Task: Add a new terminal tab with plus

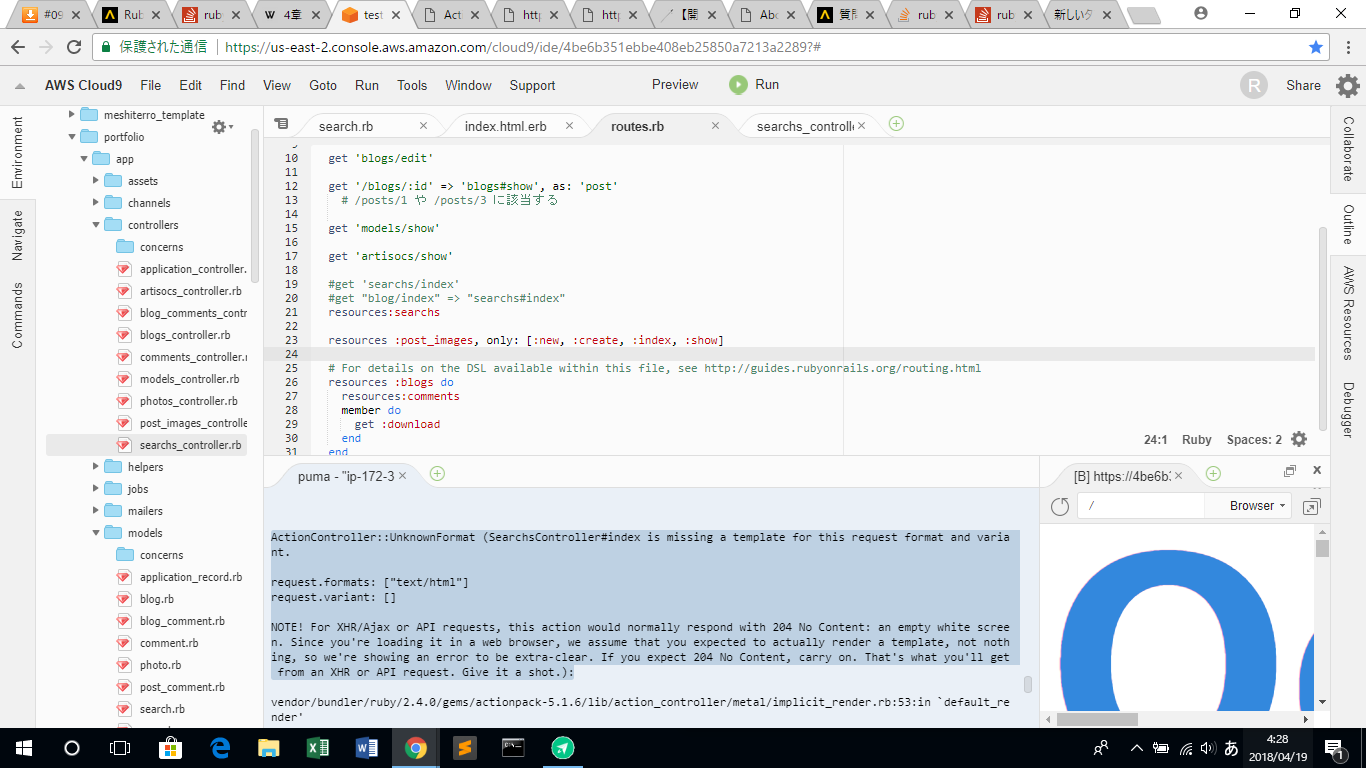Action: point(437,474)
